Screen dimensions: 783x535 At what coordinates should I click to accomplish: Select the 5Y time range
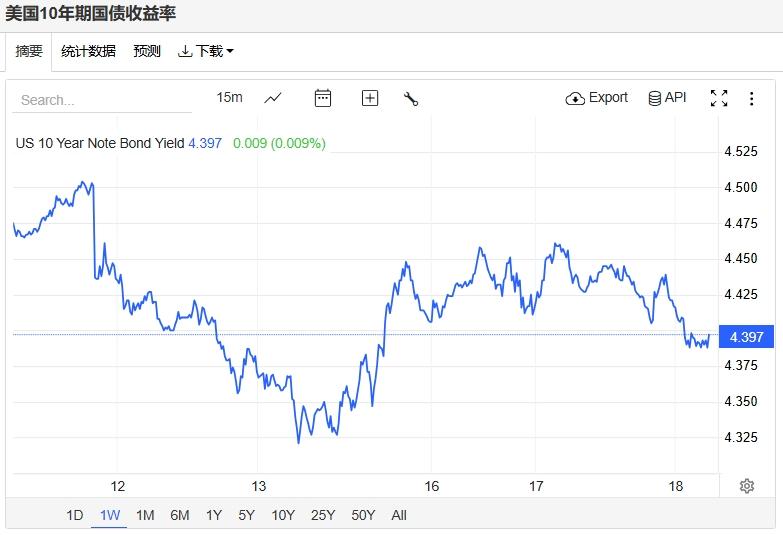tap(246, 515)
